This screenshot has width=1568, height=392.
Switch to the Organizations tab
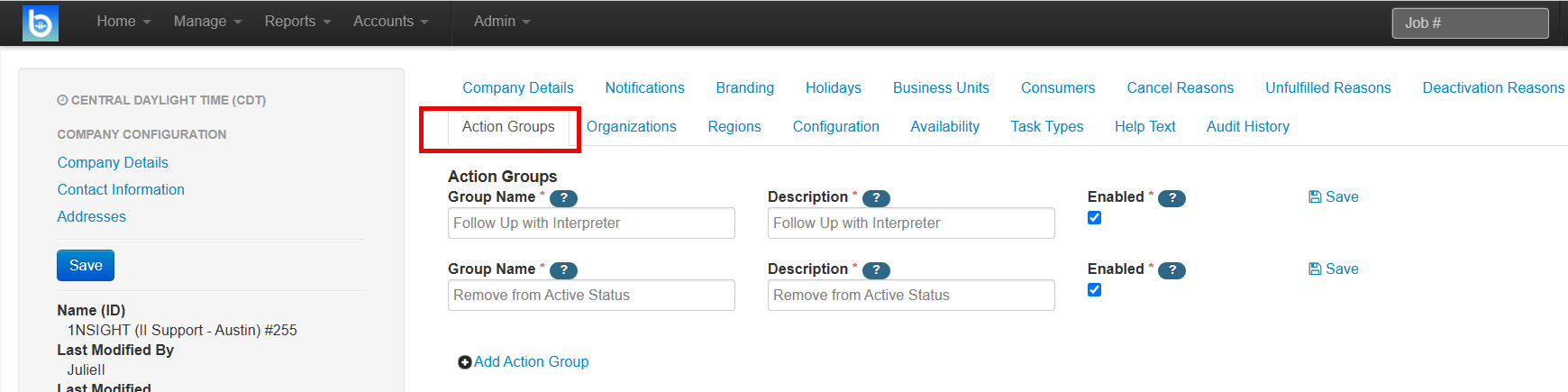click(631, 127)
